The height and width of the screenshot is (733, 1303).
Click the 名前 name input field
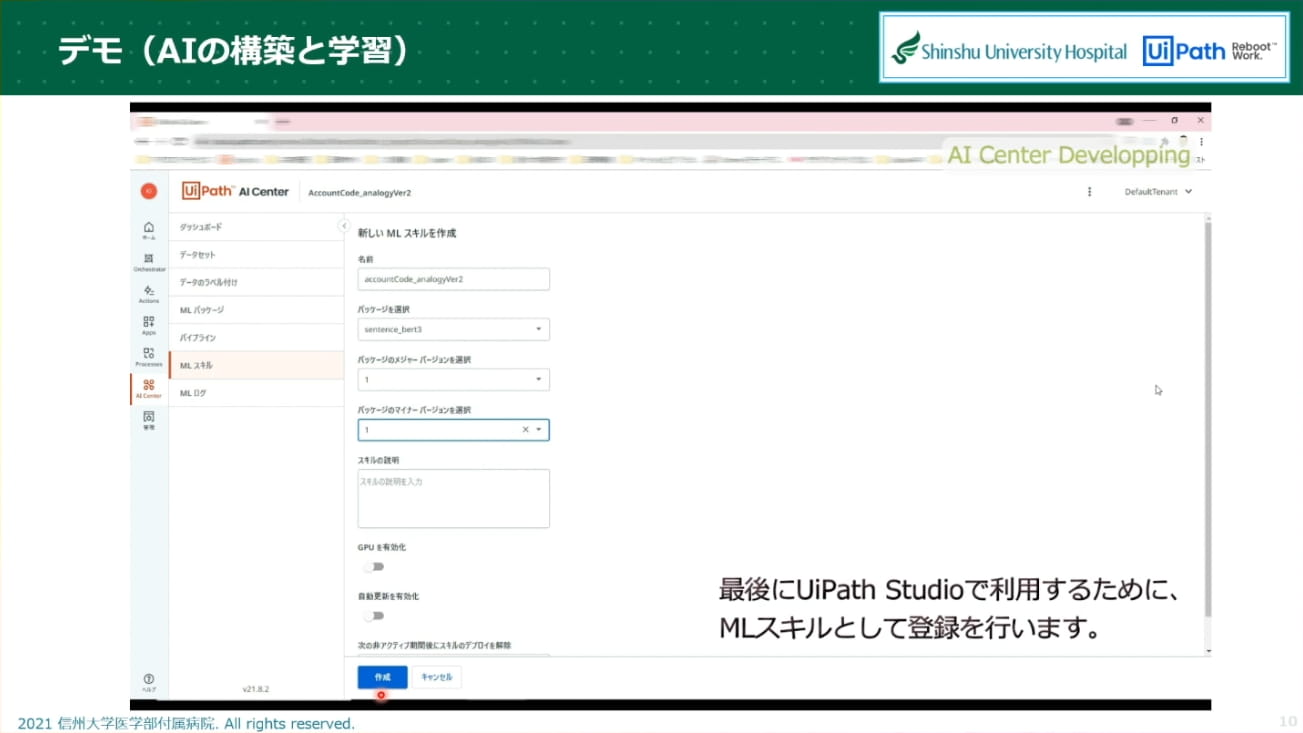pyautogui.click(x=453, y=279)
